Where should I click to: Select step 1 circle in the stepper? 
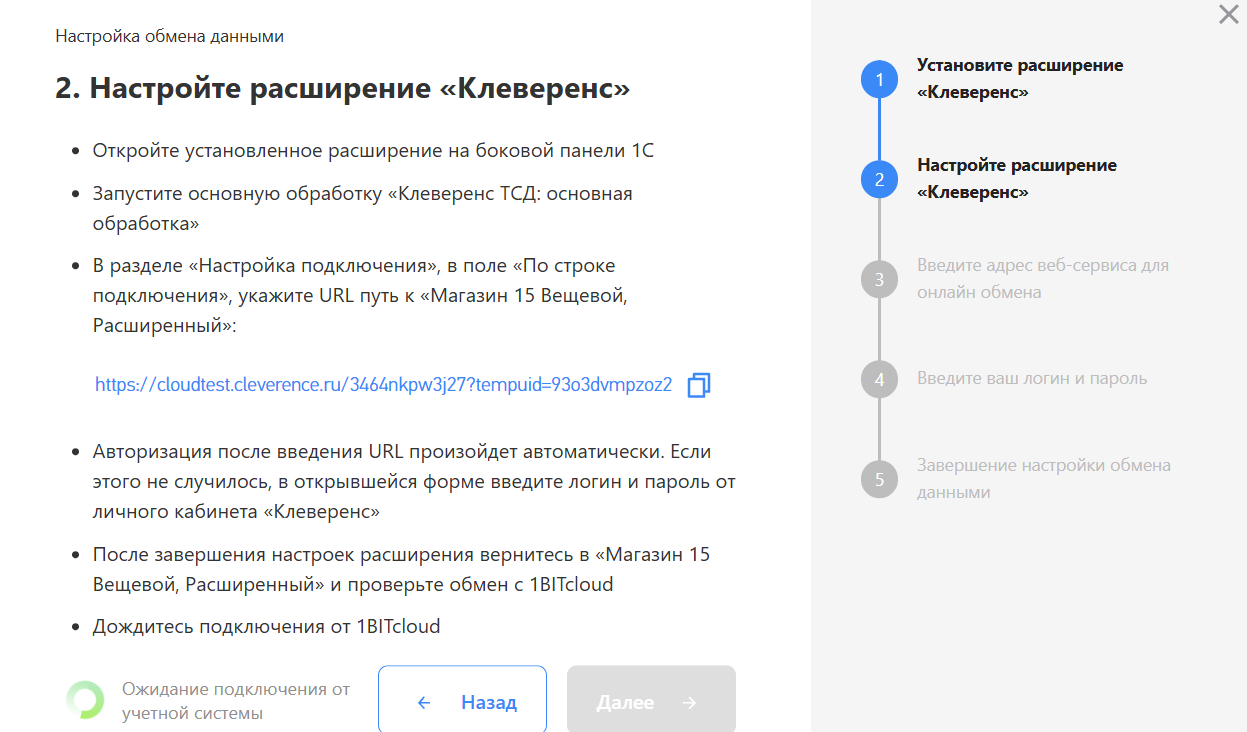[879, 79]
